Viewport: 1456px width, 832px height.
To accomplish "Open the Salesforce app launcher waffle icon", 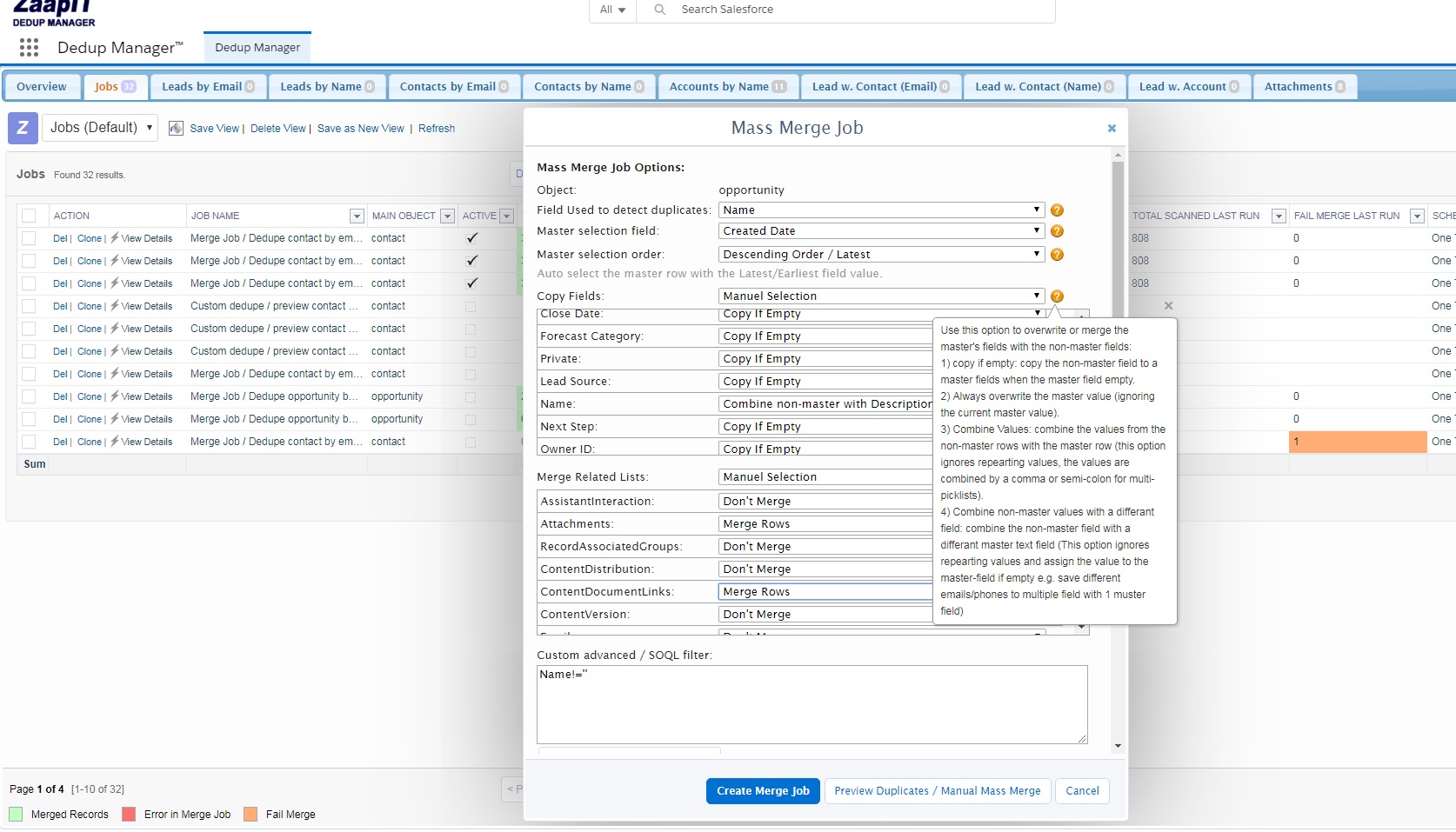I will pos(29,48).
